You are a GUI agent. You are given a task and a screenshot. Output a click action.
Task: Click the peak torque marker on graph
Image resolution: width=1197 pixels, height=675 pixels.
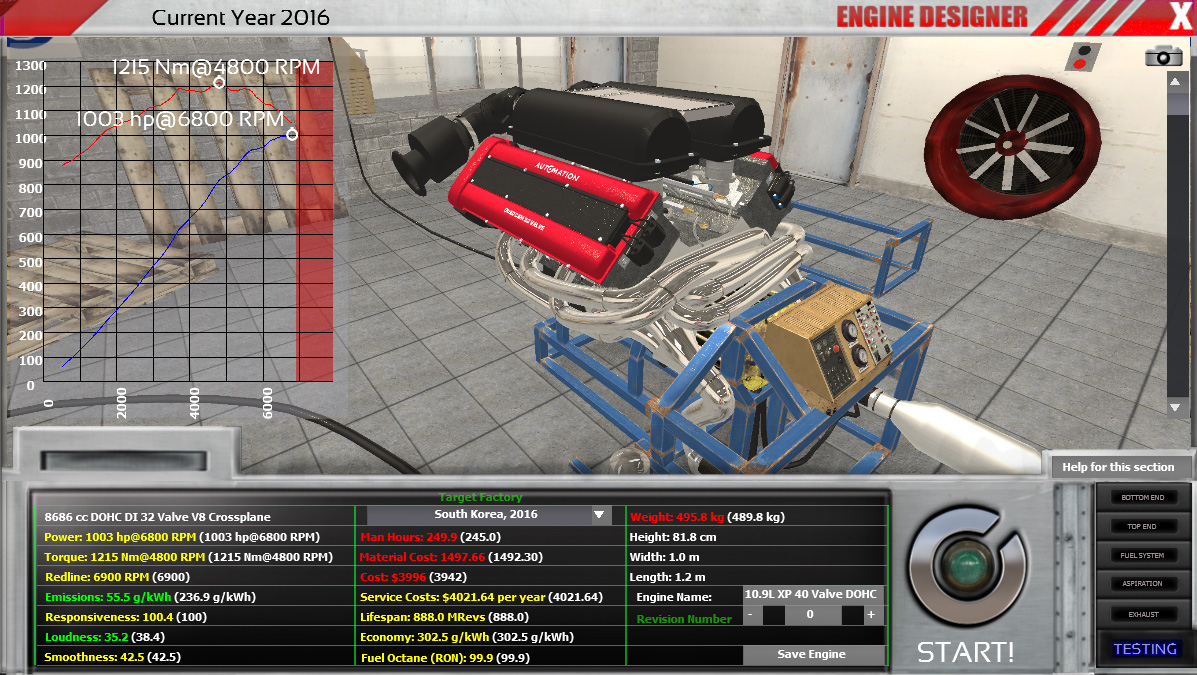click(219, 82)
